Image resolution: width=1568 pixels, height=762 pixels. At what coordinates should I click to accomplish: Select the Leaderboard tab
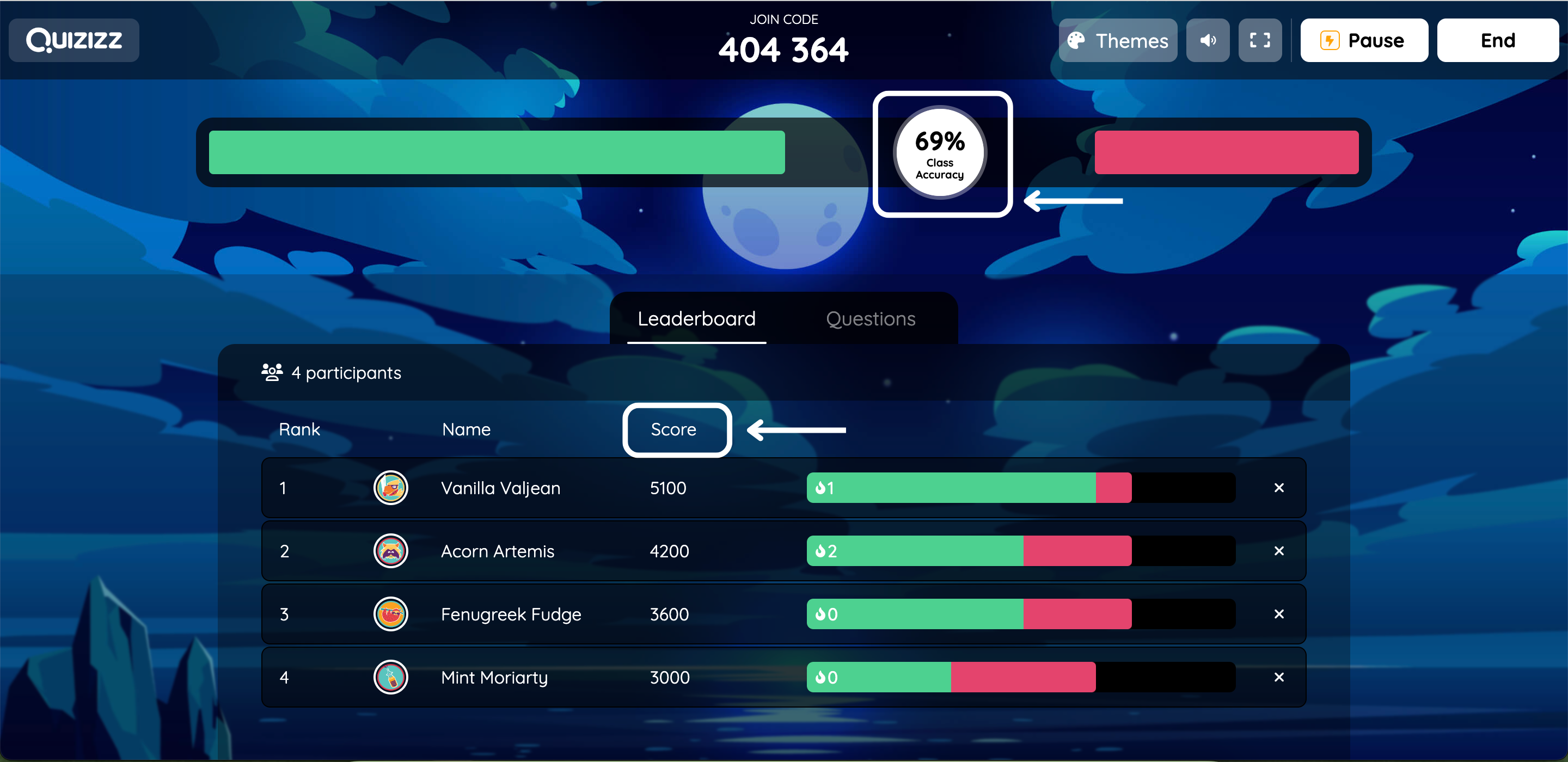pyautogui.click(x=697, y=318)
